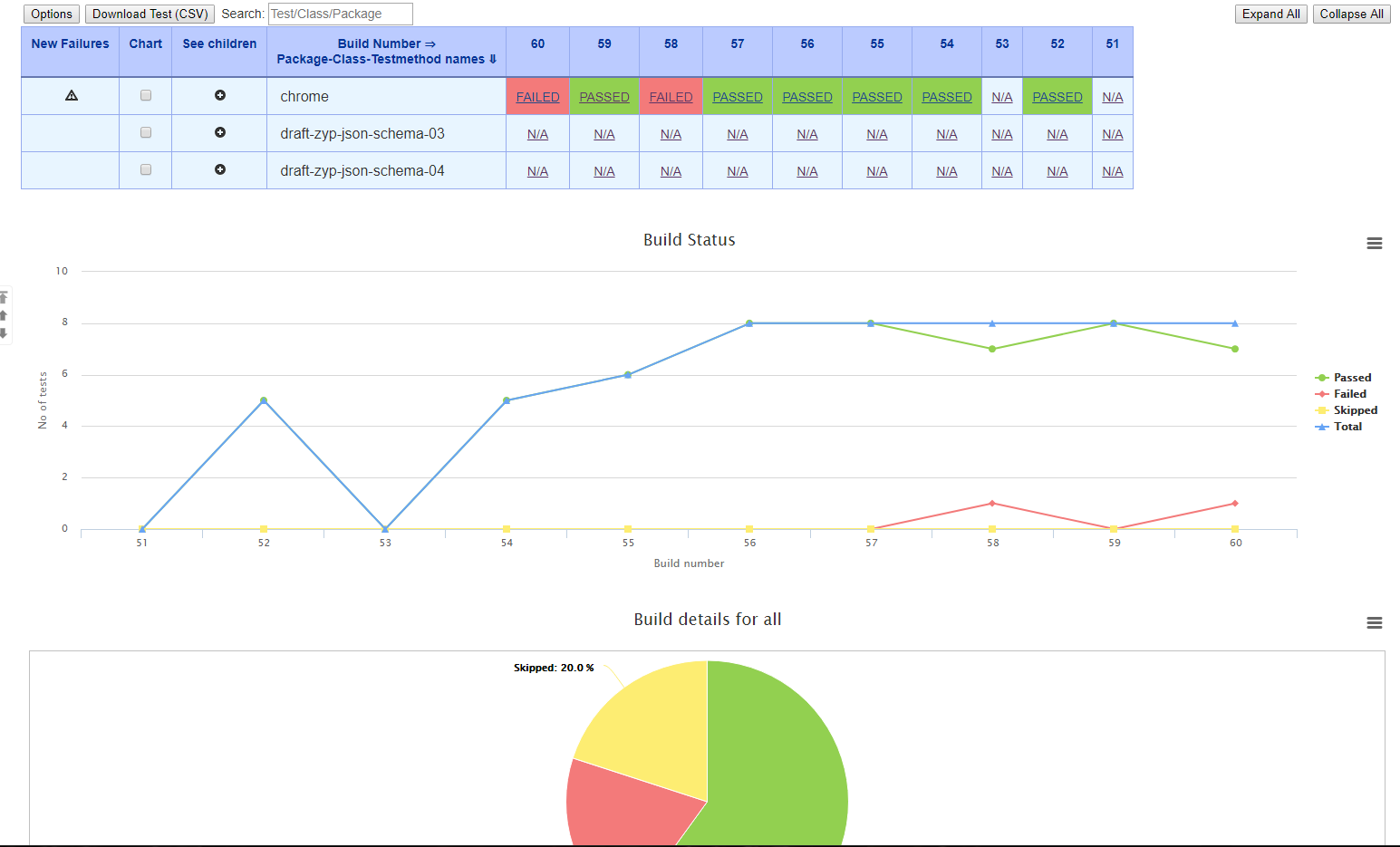1400x847 pixels.
Task: Click the Build Status chart title
Action: click(x=690, y=240)
